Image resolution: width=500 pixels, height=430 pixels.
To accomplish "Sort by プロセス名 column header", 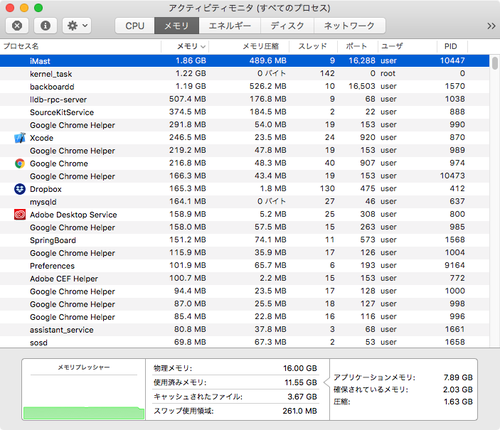I will 80,46.
